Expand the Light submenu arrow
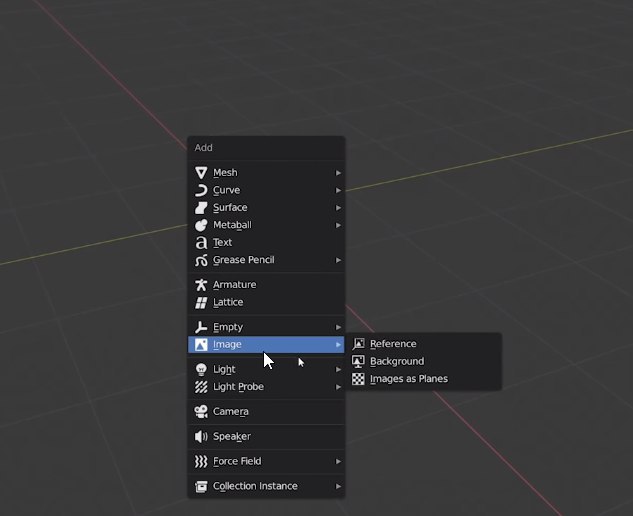This screenshot has height=516, width=633. pos(338,369)
